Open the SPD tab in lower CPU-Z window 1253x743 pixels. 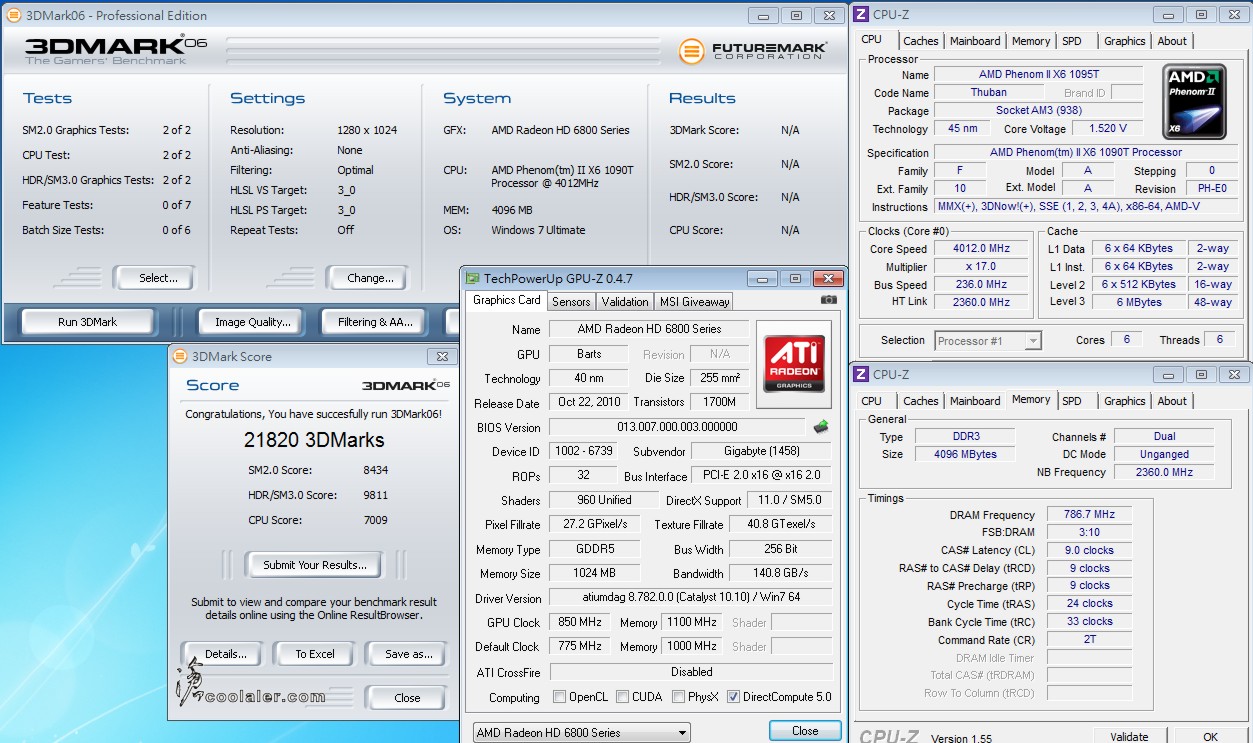1071,401
